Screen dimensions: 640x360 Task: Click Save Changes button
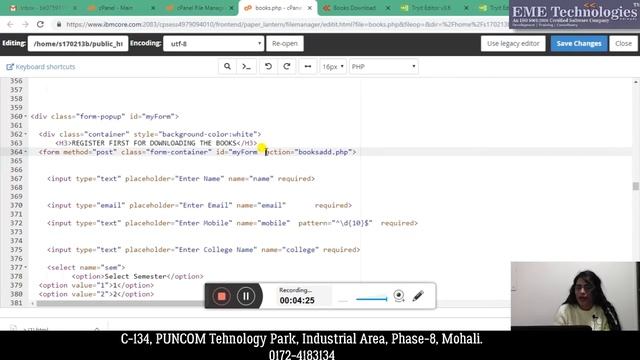tap(579, 44)
